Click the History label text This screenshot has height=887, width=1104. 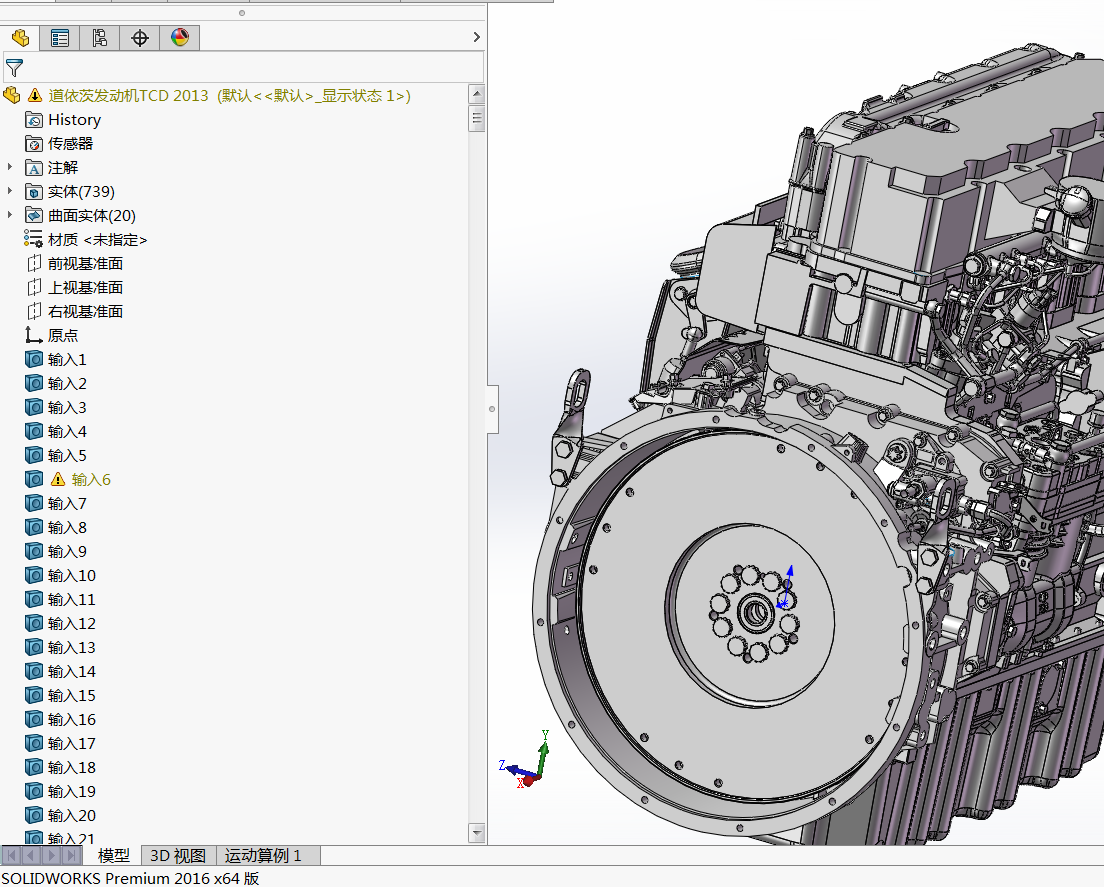click(x=75, y=120)
